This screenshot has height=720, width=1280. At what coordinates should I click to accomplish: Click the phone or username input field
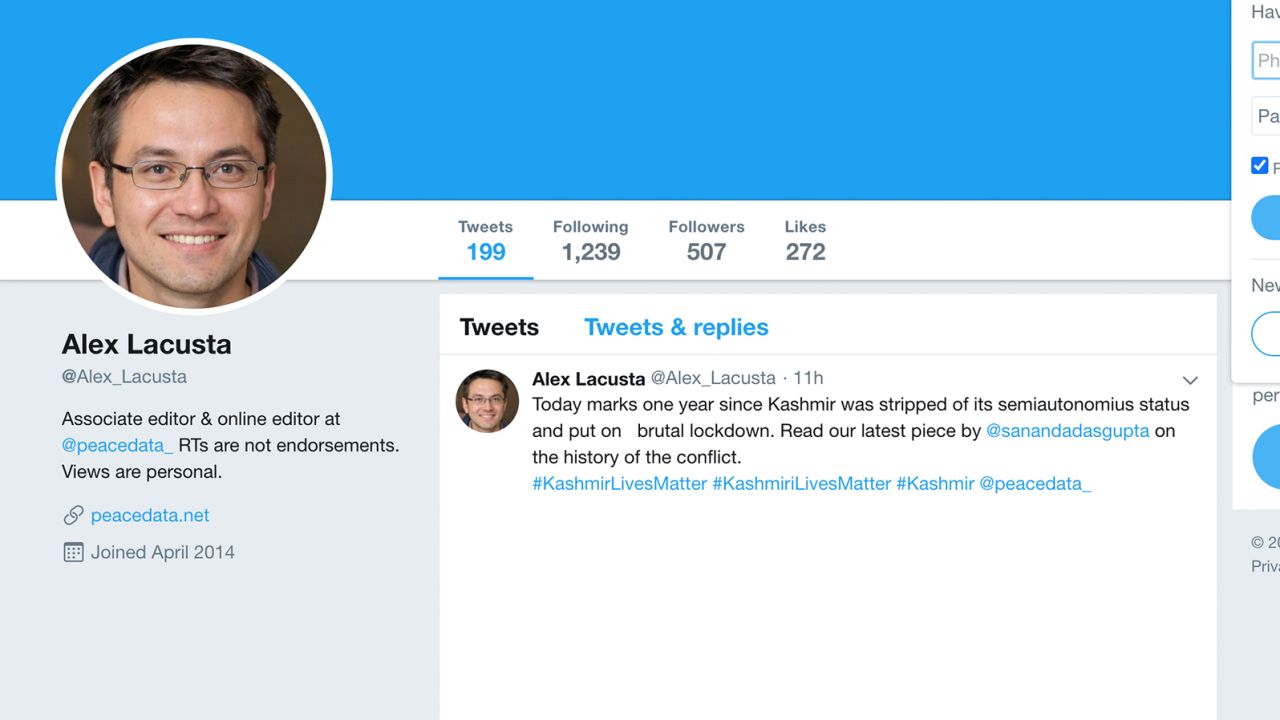[x=1266, y=61]
